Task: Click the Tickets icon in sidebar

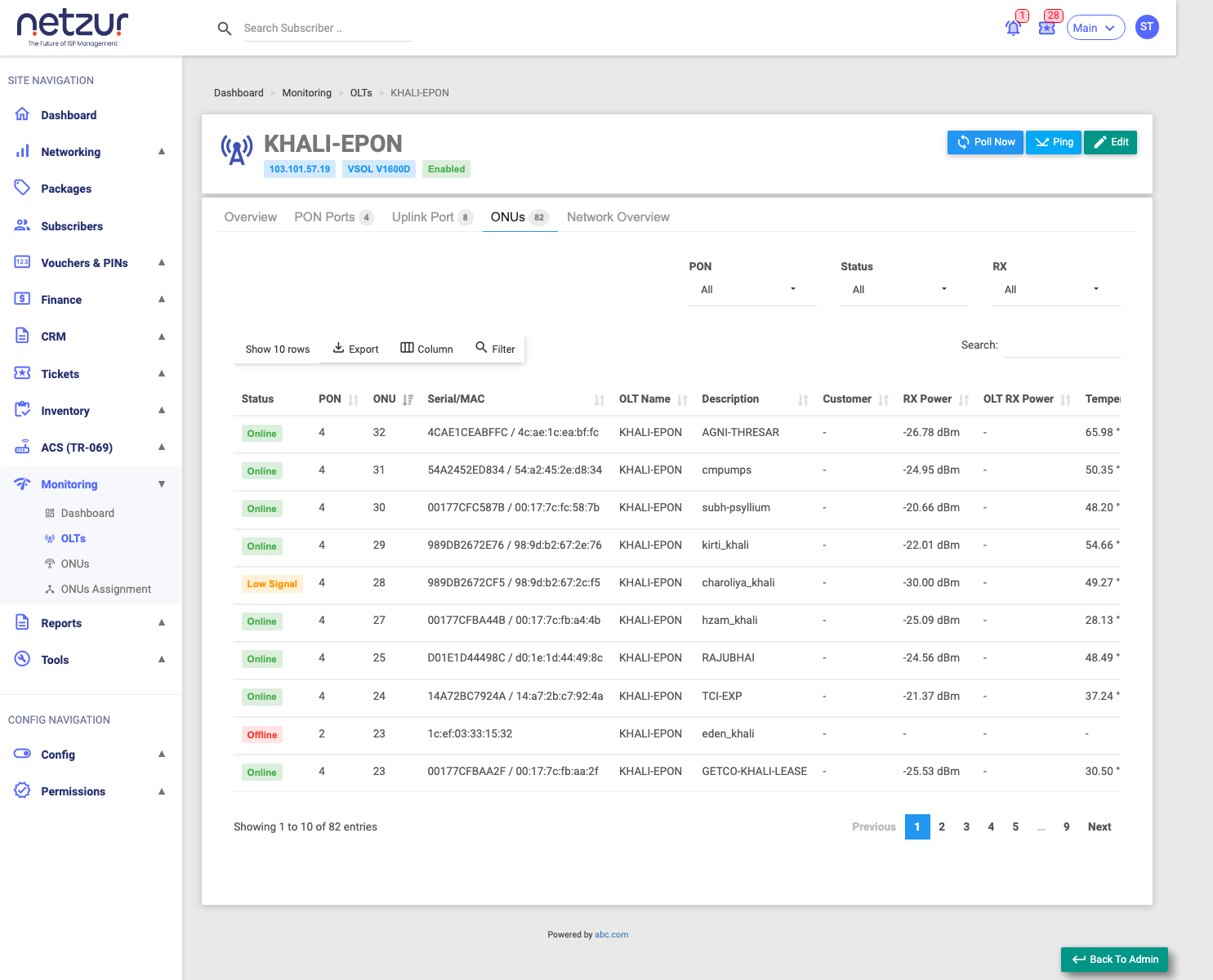Action: click(23, 373)
